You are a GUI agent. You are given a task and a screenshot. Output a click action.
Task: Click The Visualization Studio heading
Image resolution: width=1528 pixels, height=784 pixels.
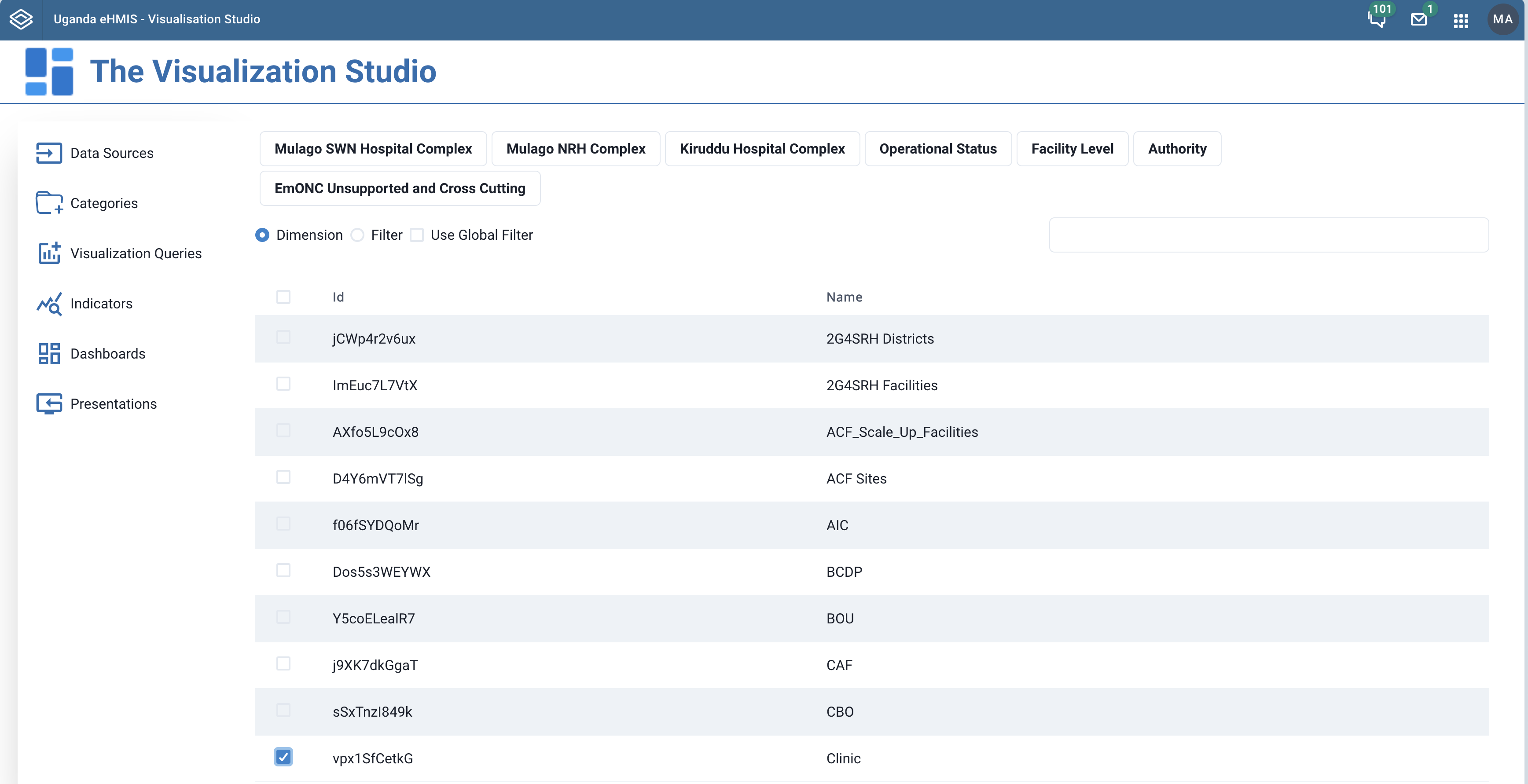(x=263, y=71)
